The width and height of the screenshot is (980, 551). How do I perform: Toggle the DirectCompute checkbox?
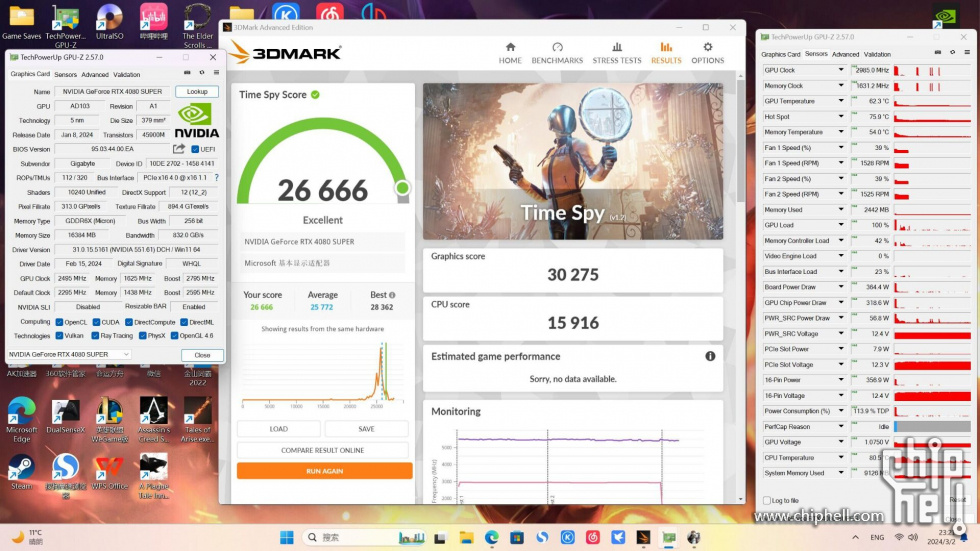coord(129,322)
